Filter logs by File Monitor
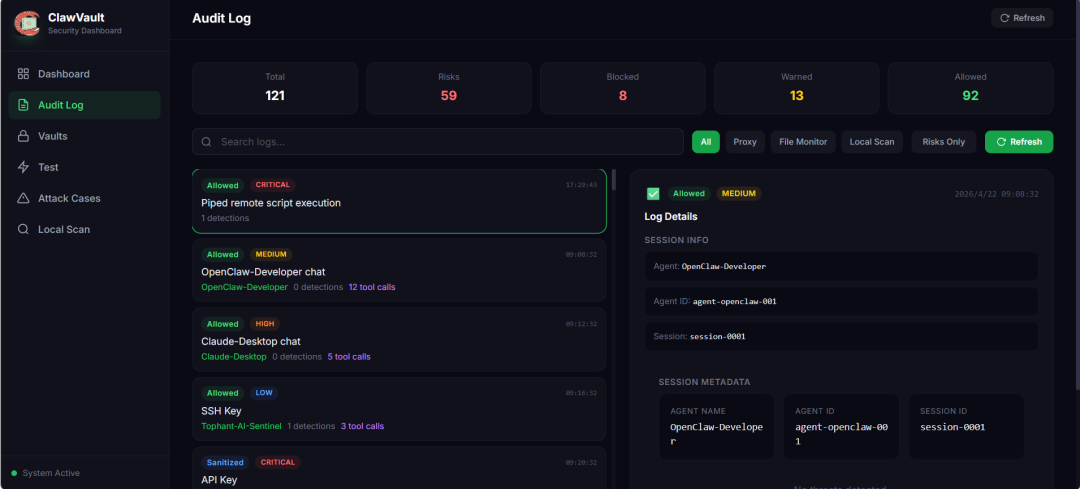Image resolution: width=1080 pixels, height=489 pixels. coord(803,142)
